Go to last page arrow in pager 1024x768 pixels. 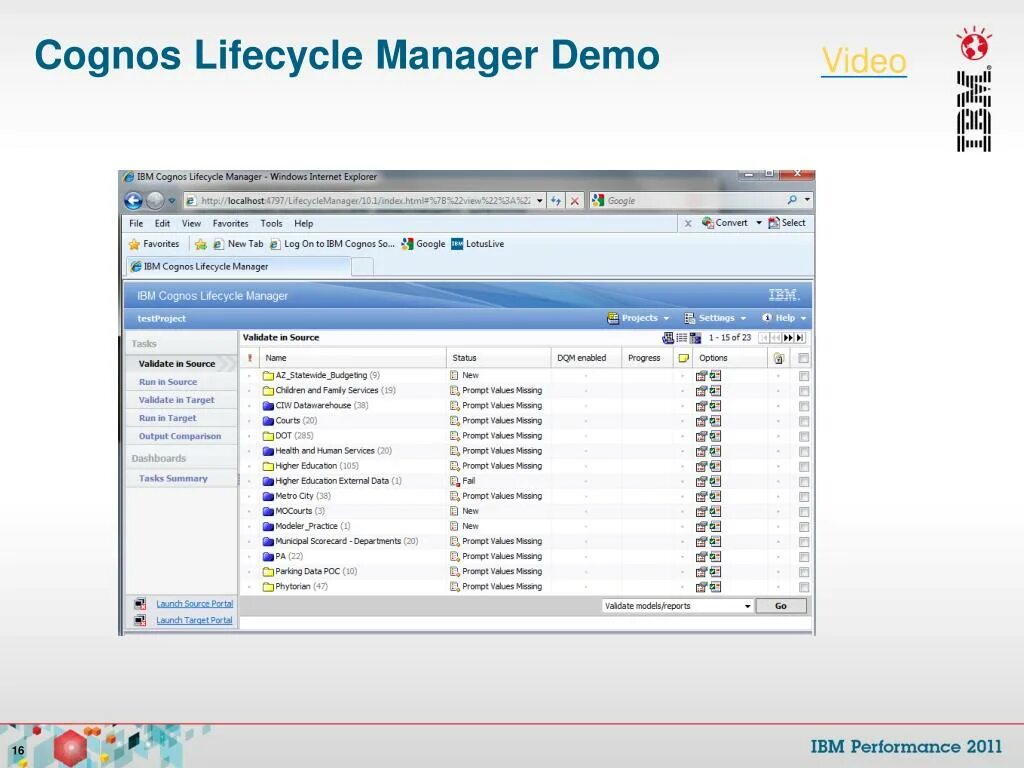click(x=800, y=338)
